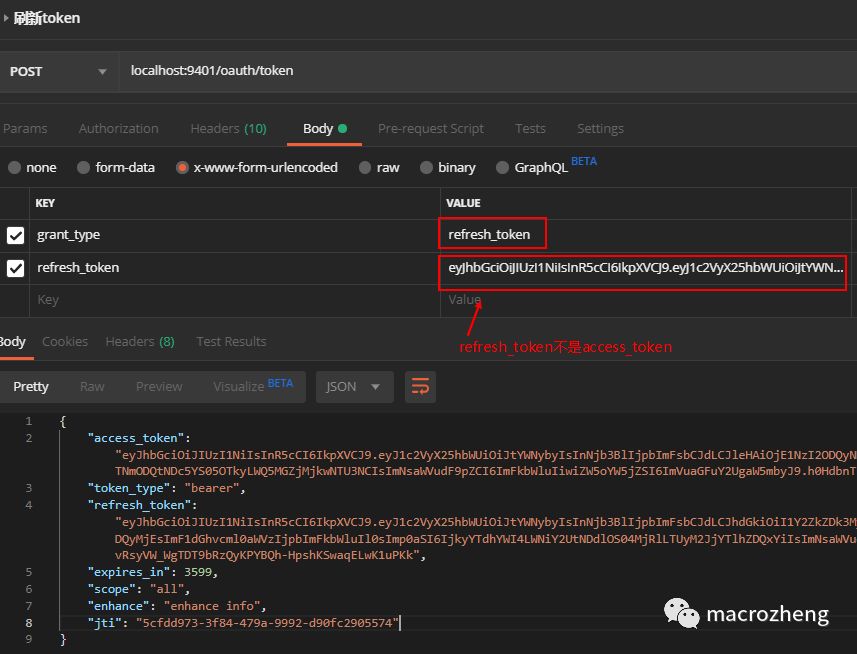Image resolution: width=857 pixels, height=654 pixels.
Task: Select the GraphQL body radio option
Action: coord(502,168)
